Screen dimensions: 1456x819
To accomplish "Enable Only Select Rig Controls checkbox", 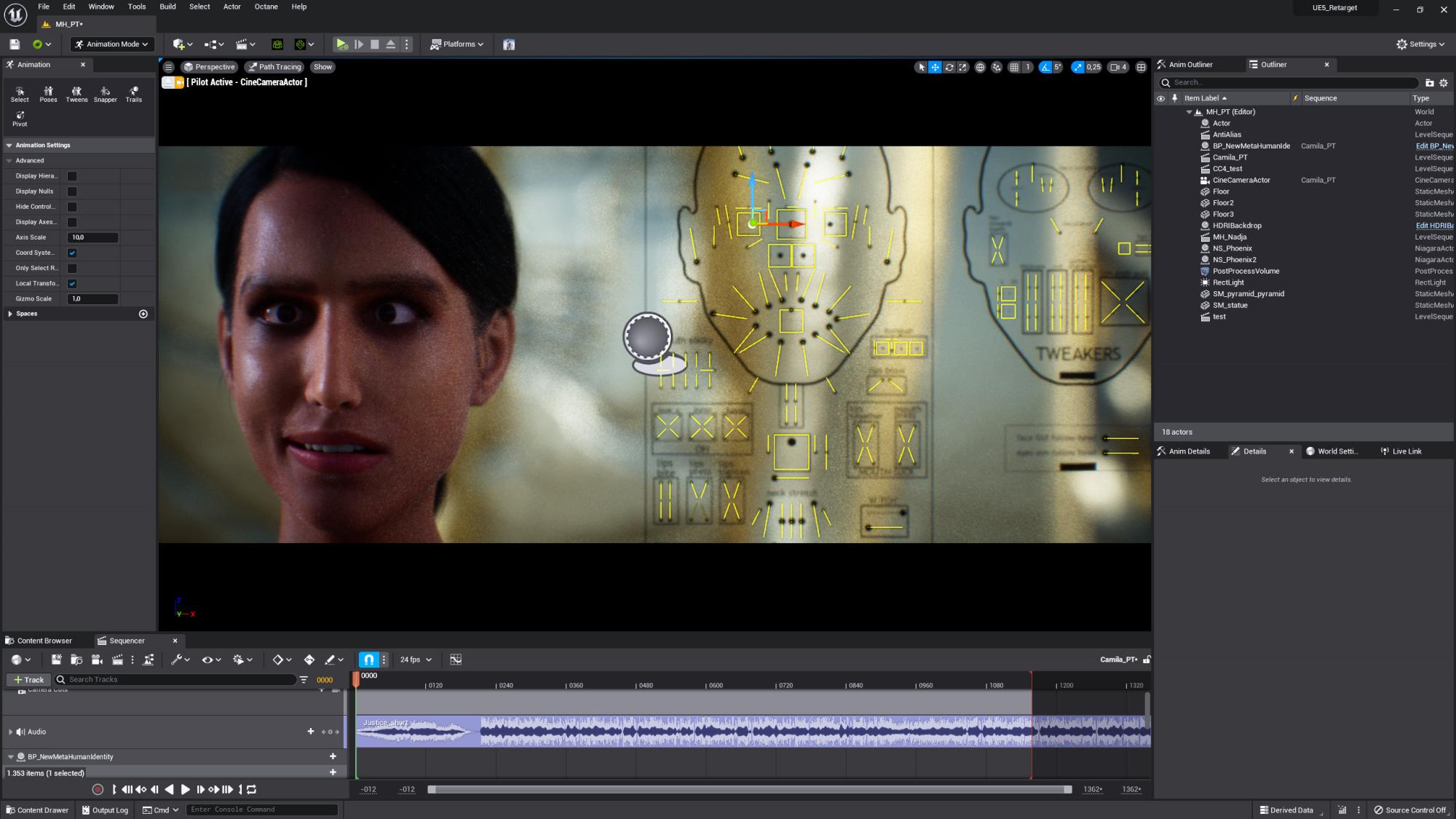I will [72, 268].
